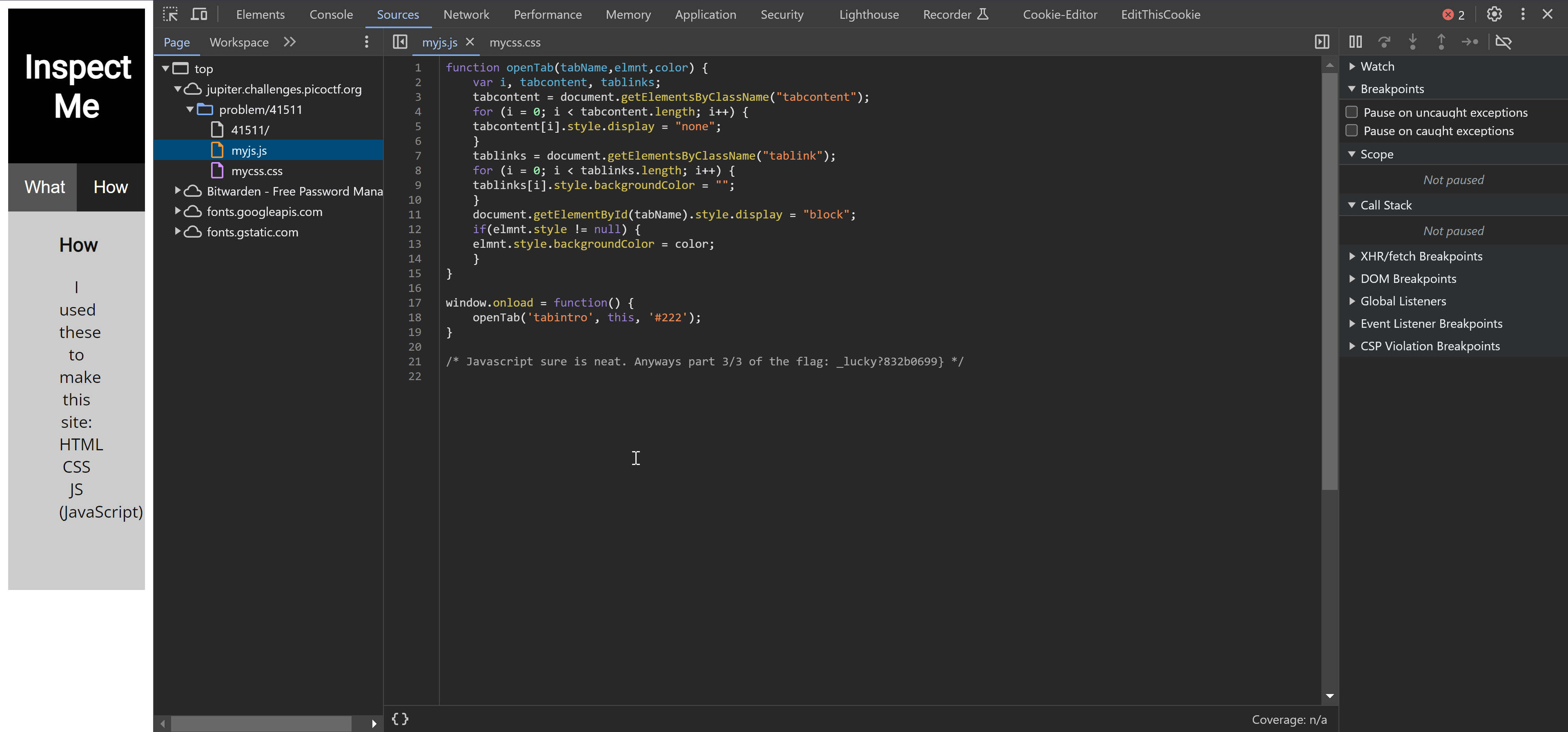Switch to the Network tab
1568x732 pixels.
coord(465,14)
